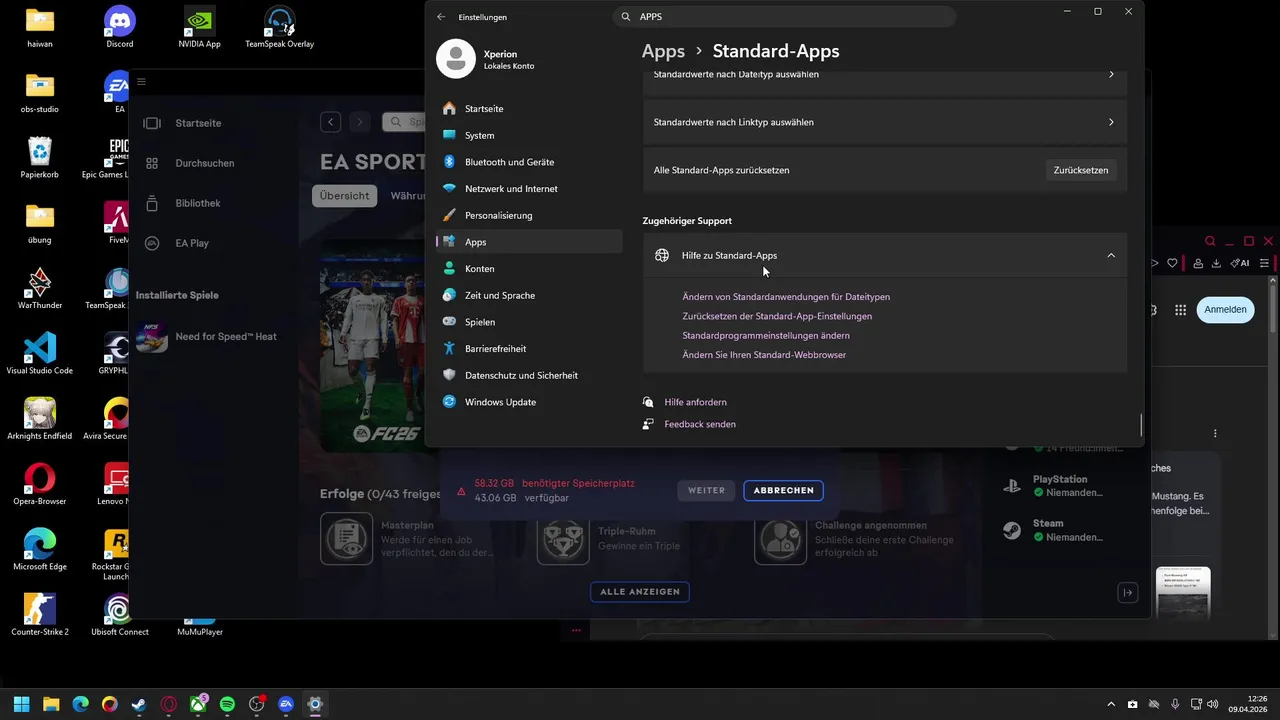The height and width of the screenshot is (720, 1280).
Task: Open EA Play in the EA app sidebar
Action: pyautogui.click(x=192, y=243)
